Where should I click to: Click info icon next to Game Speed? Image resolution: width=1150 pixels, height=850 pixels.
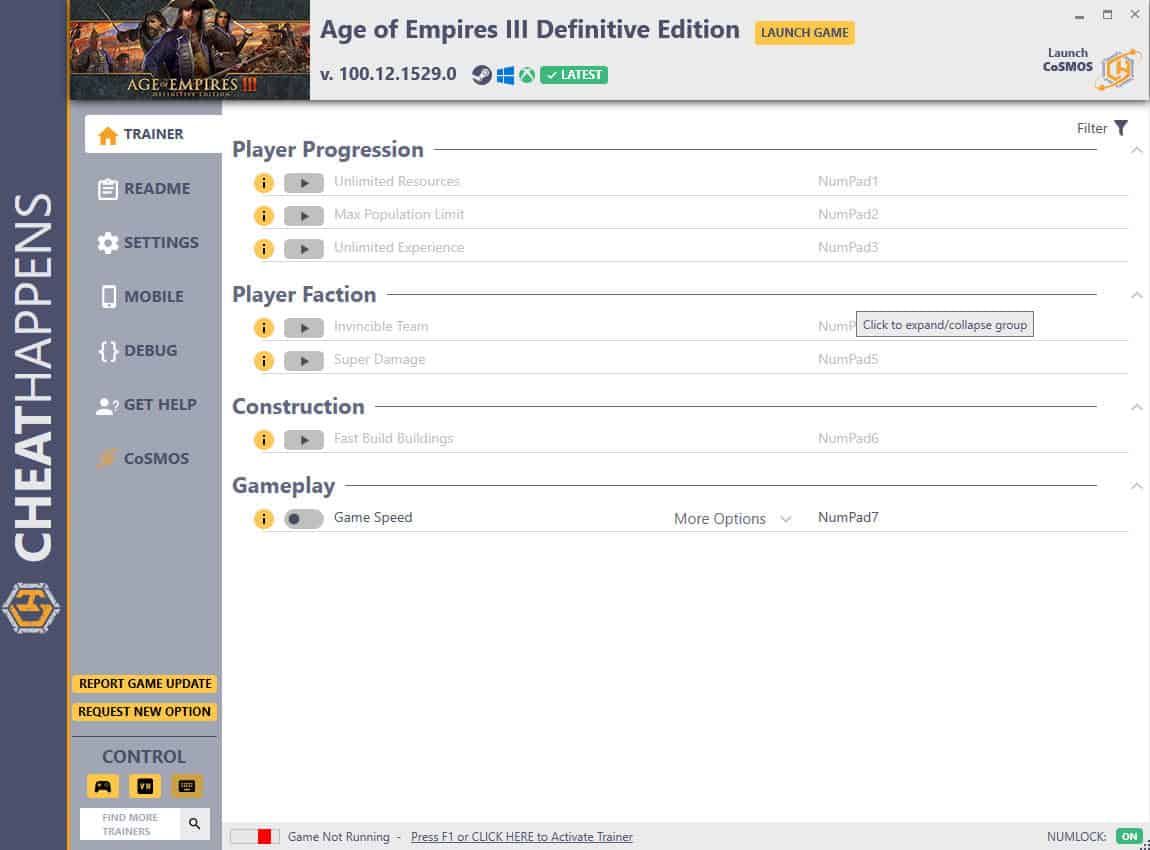coord(263,519)
